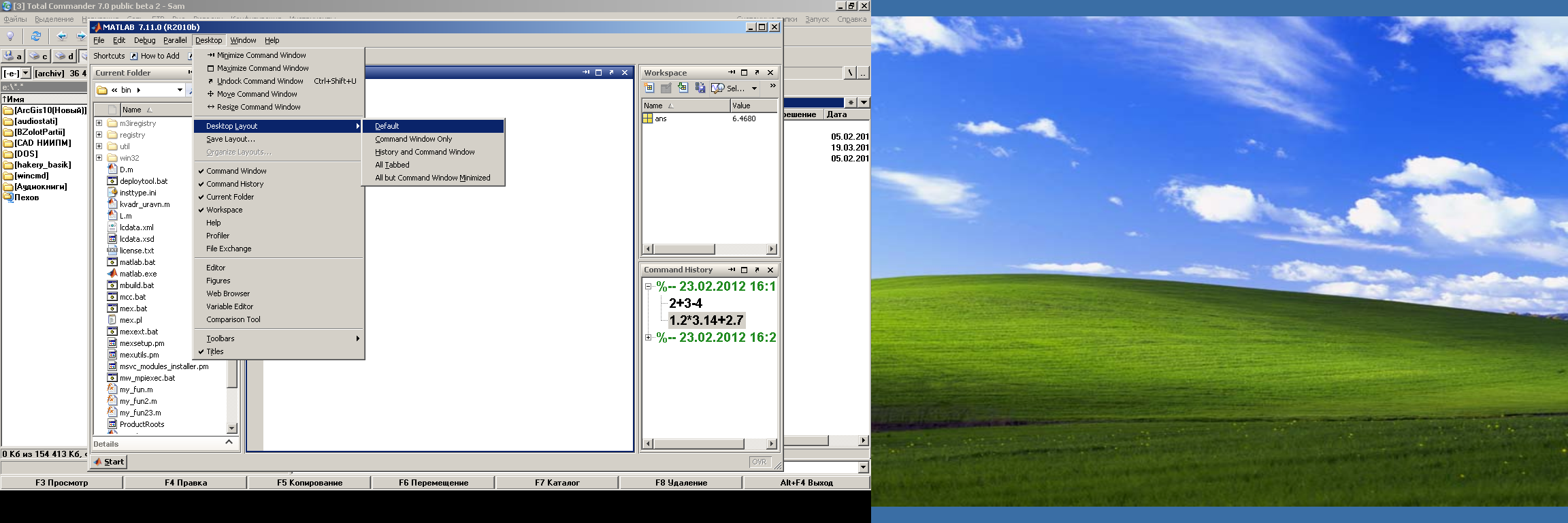This screenshot has height=523, width=1568.
Task: Select drive a in Total Commander
Action: pyautogui.click(x=12, y=56)
